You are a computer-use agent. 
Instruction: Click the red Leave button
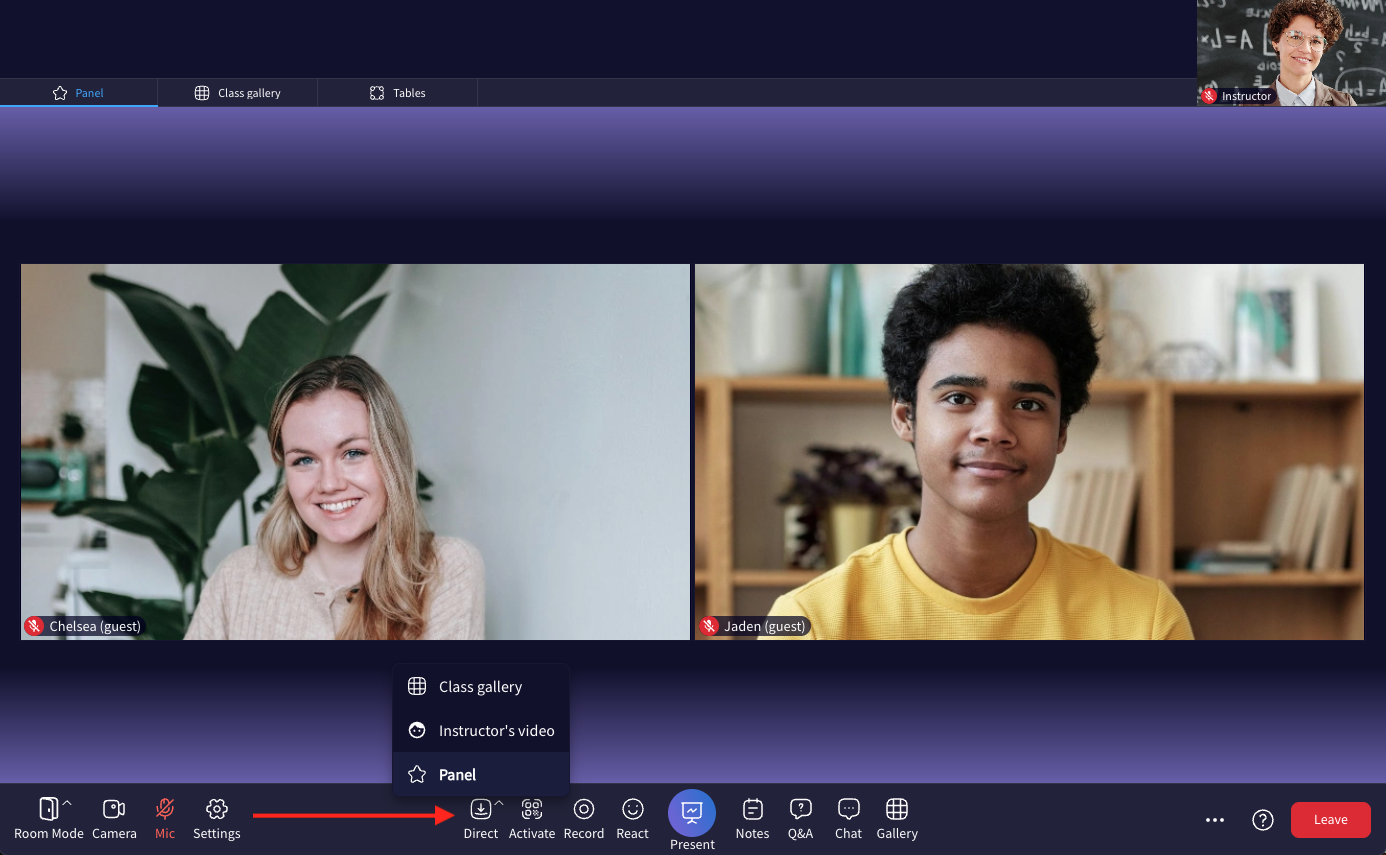[1331, 820]
